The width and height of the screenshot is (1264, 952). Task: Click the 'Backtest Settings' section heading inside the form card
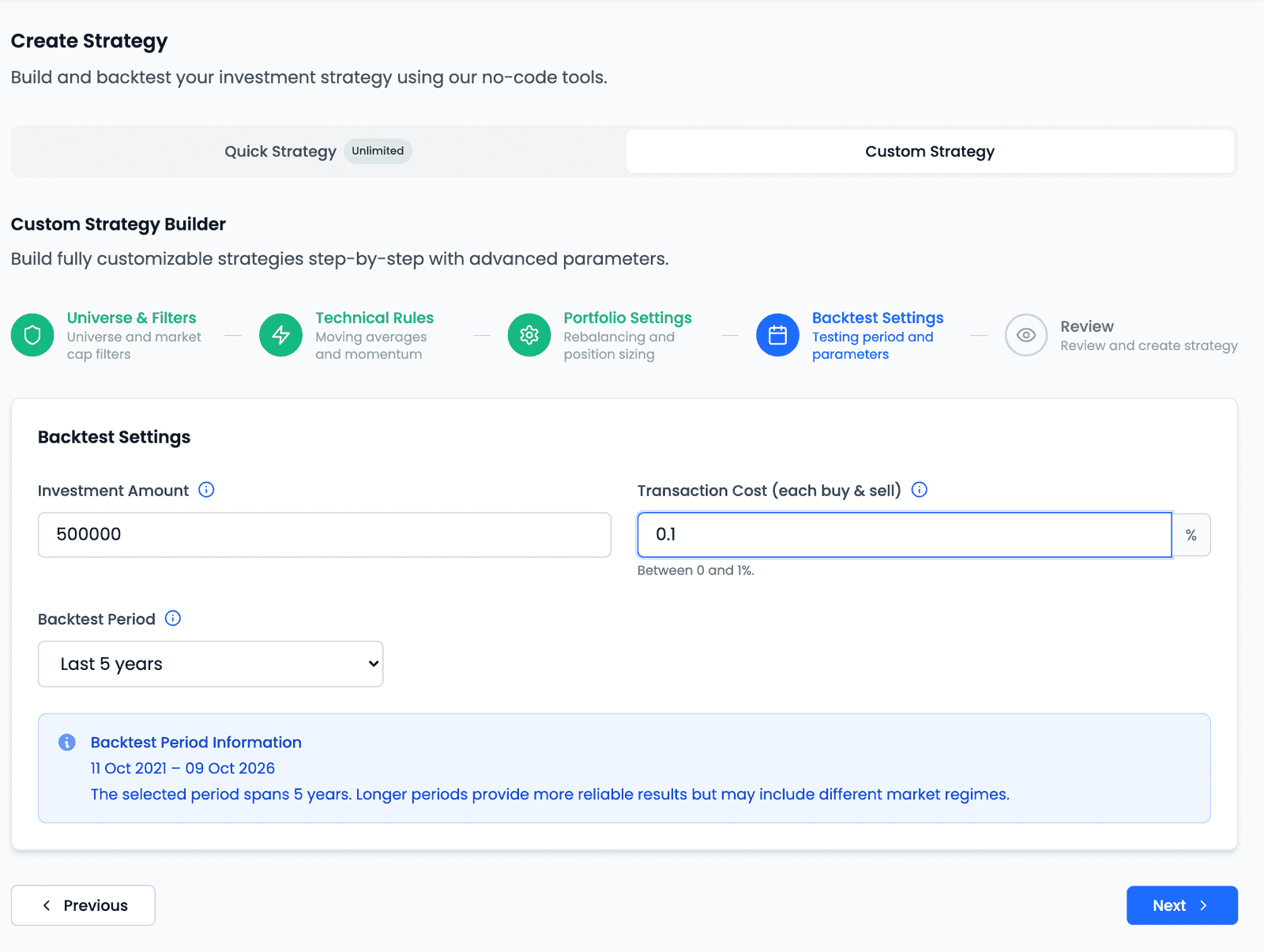tap(114, 437)
